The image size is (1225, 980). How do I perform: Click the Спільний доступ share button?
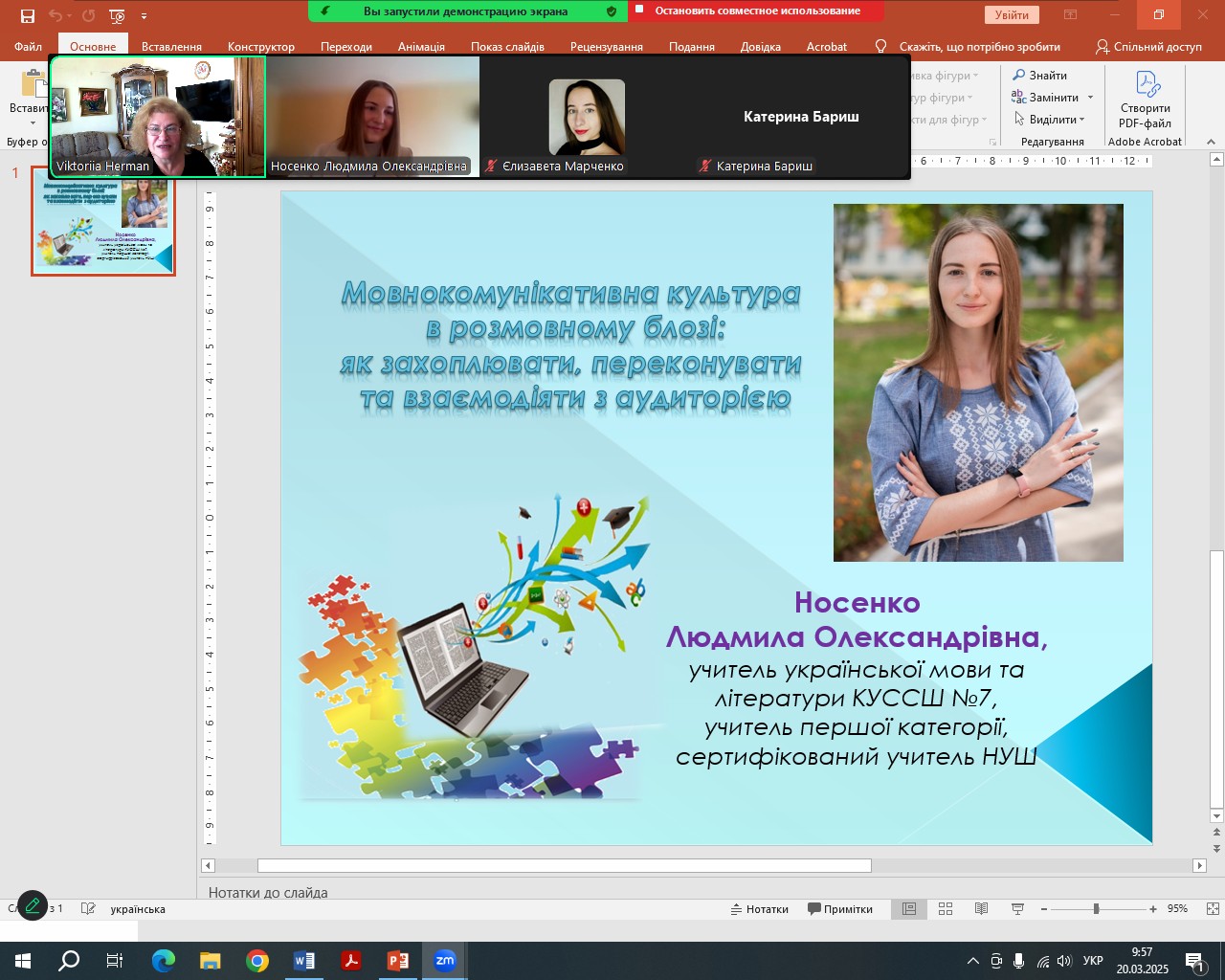pos(1148,46)
